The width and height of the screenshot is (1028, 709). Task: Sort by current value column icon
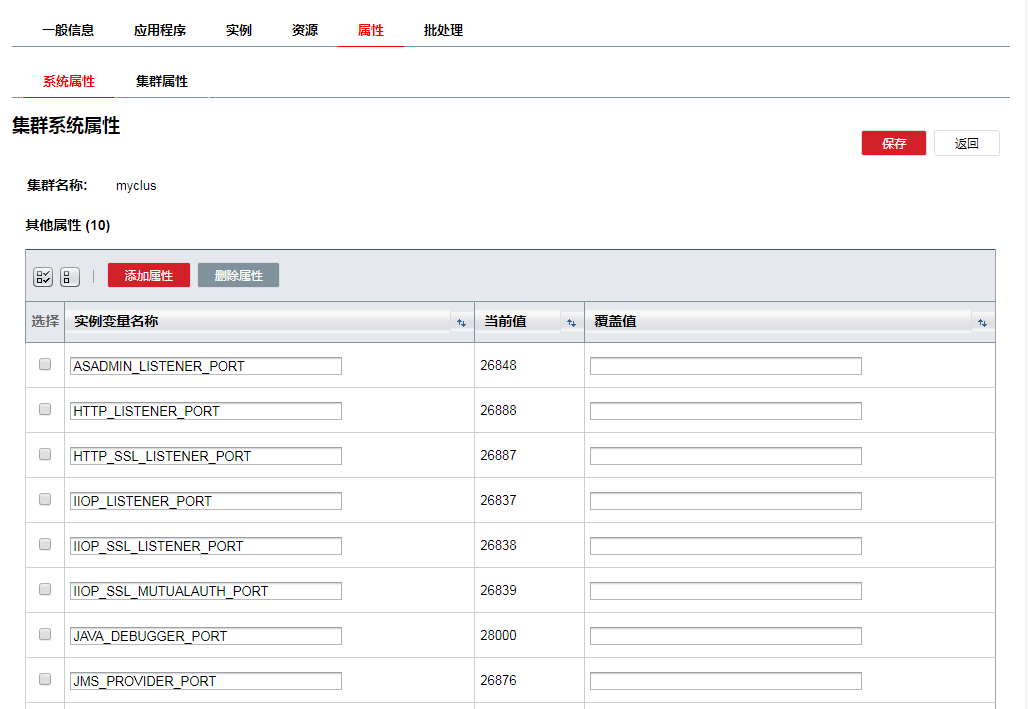[x=571, y=322]
